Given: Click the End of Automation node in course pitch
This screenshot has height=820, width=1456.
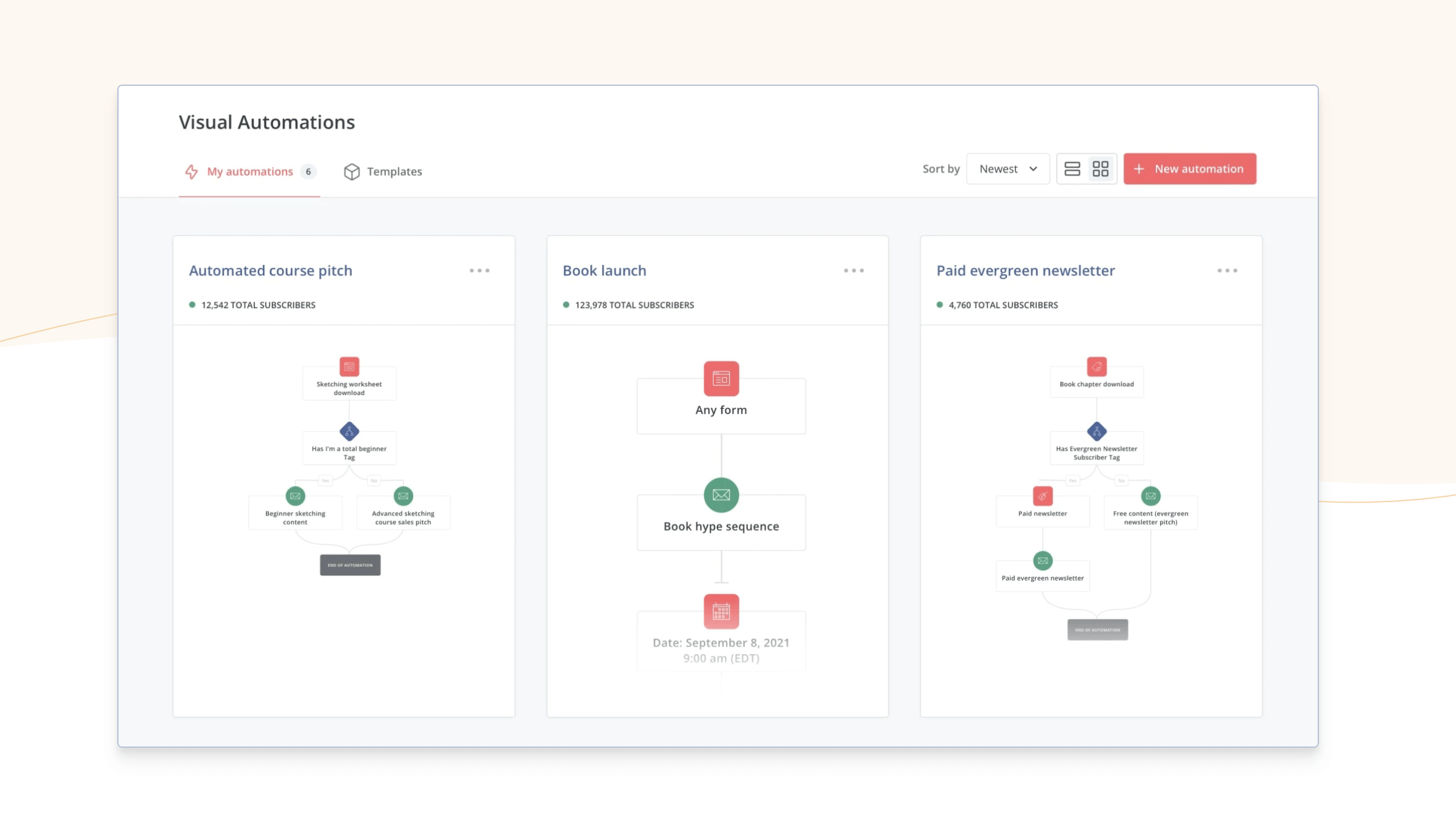Looking at the screenshot, I should [x=349, y=564].
